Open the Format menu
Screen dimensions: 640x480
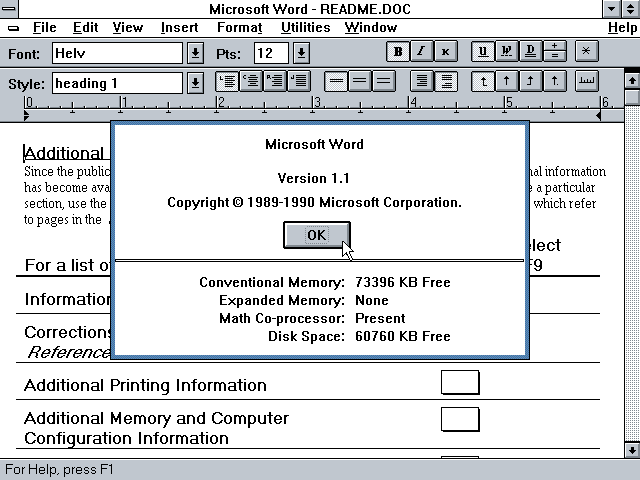coord(240,28)
